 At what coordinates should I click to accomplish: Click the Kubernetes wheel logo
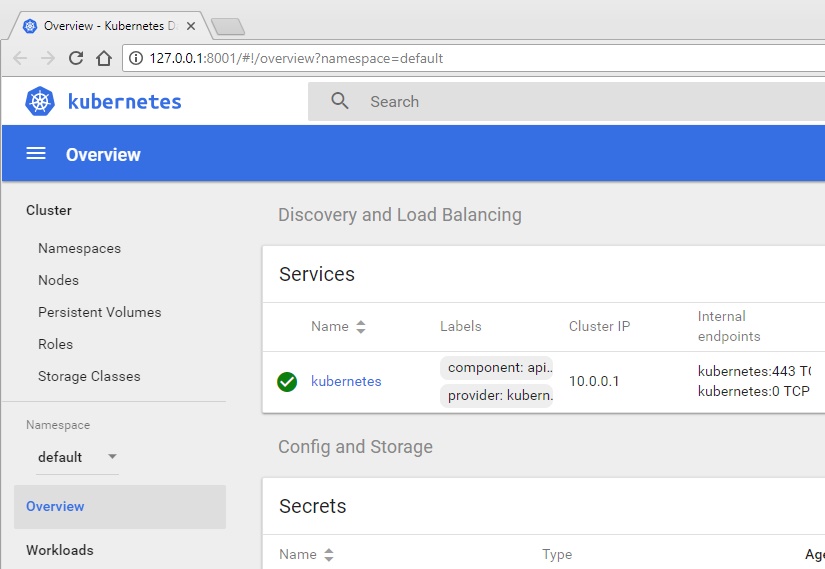40,101
